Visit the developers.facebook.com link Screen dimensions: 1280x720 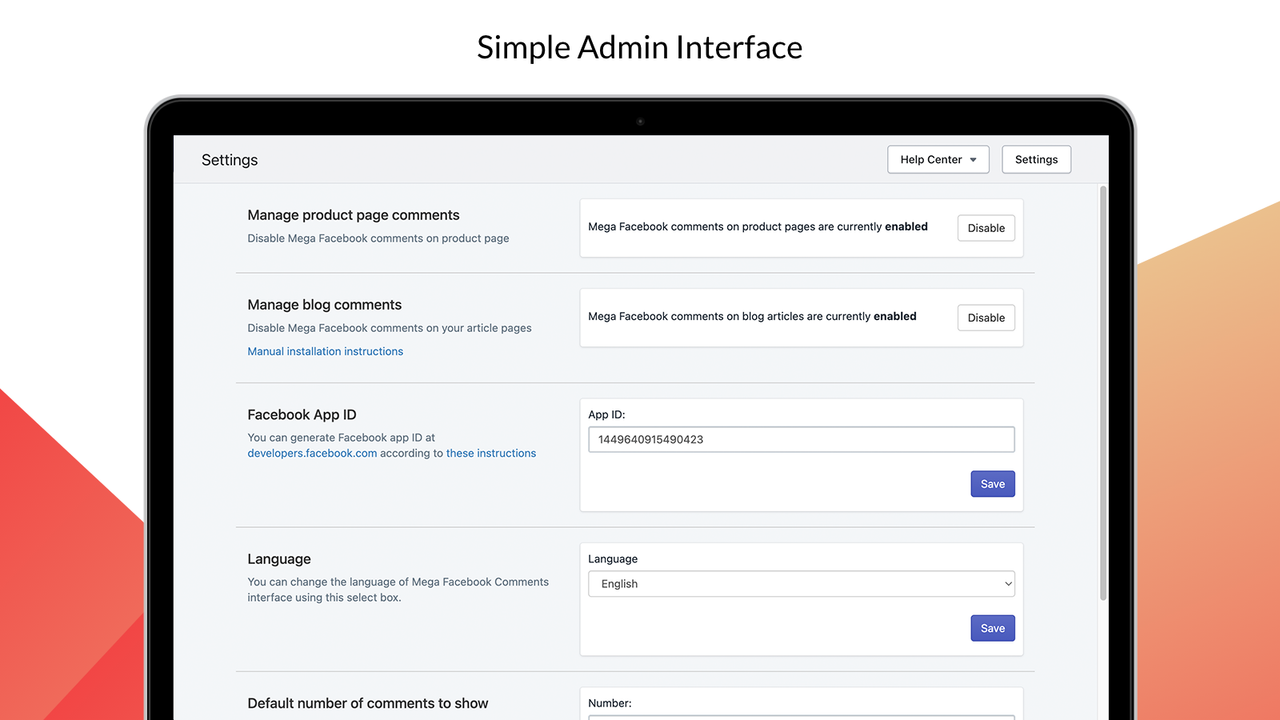pos(311,453)
